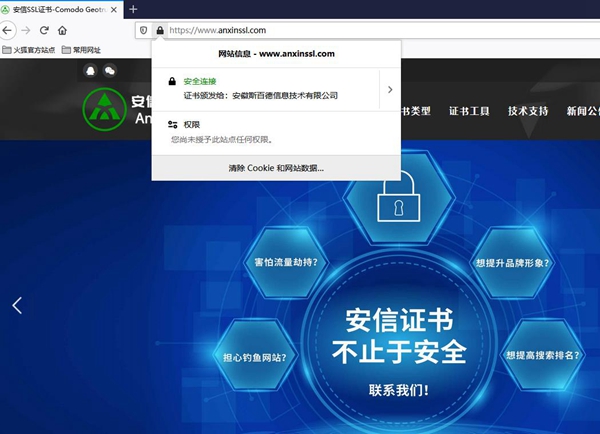Screen dimensions: 600x434
Task: Open a new tab with plus button
Action: click(x=133, y=9)
